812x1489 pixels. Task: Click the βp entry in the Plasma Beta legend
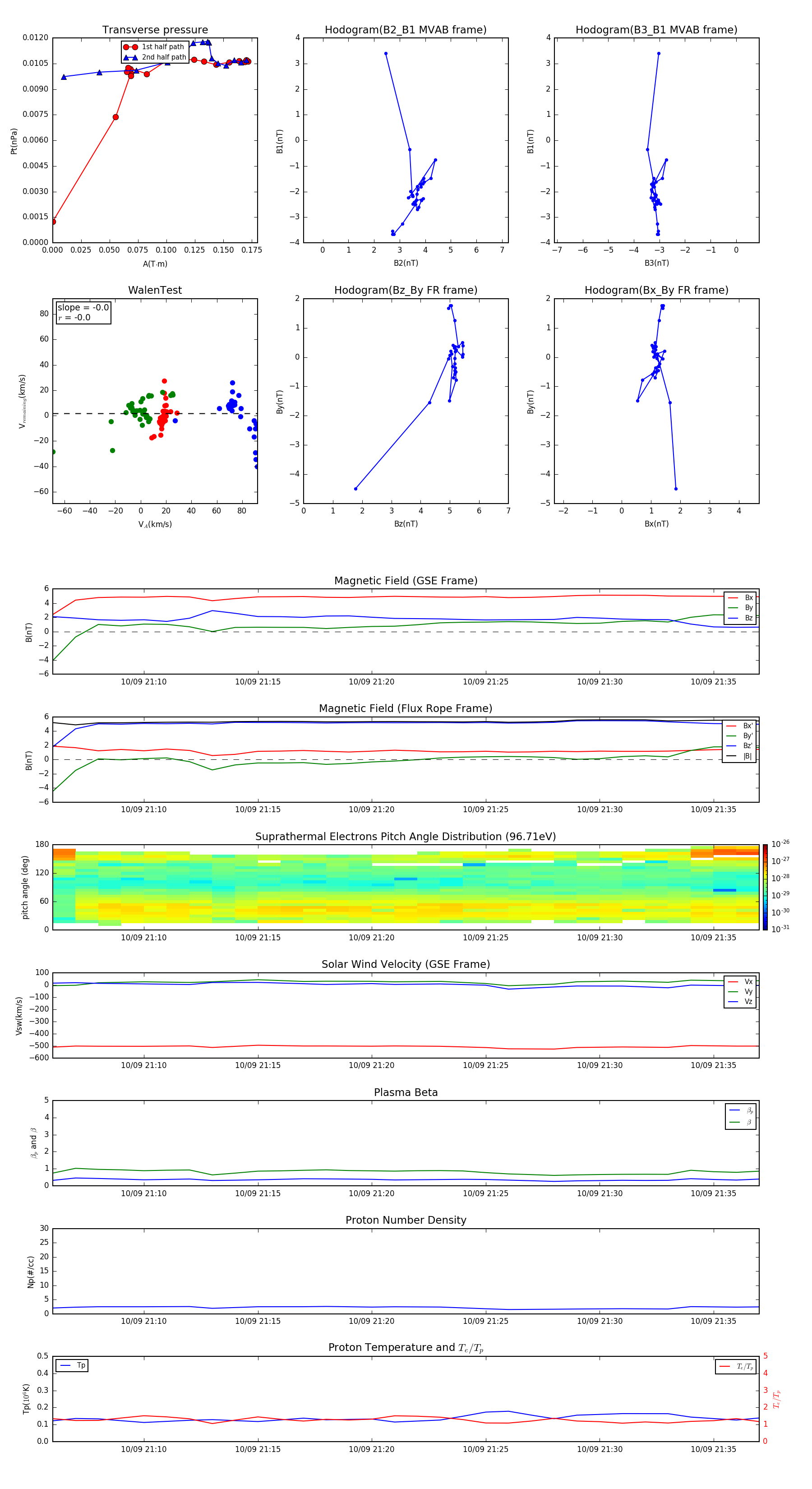[x=742, y=1110]
